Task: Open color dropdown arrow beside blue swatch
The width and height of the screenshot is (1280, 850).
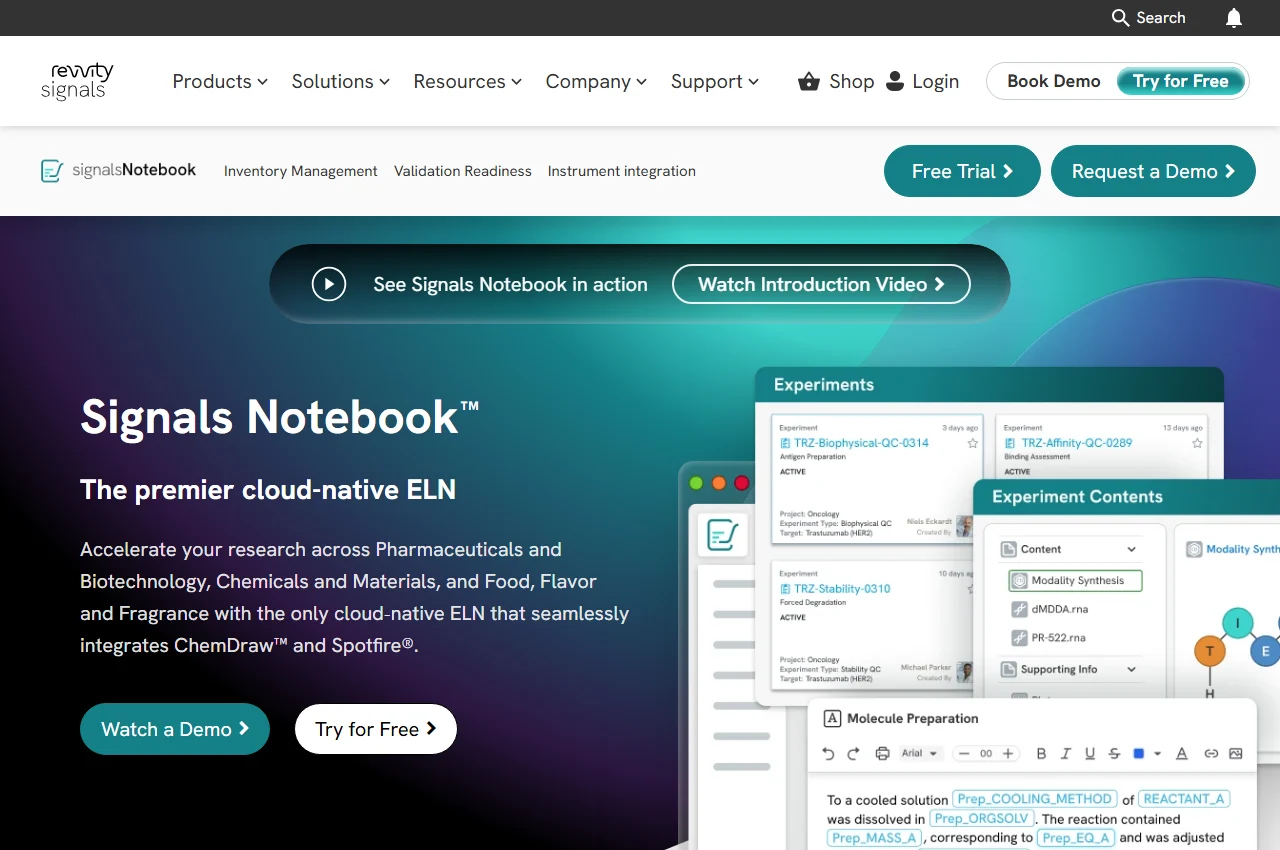Action: (x=1157, y=754)
